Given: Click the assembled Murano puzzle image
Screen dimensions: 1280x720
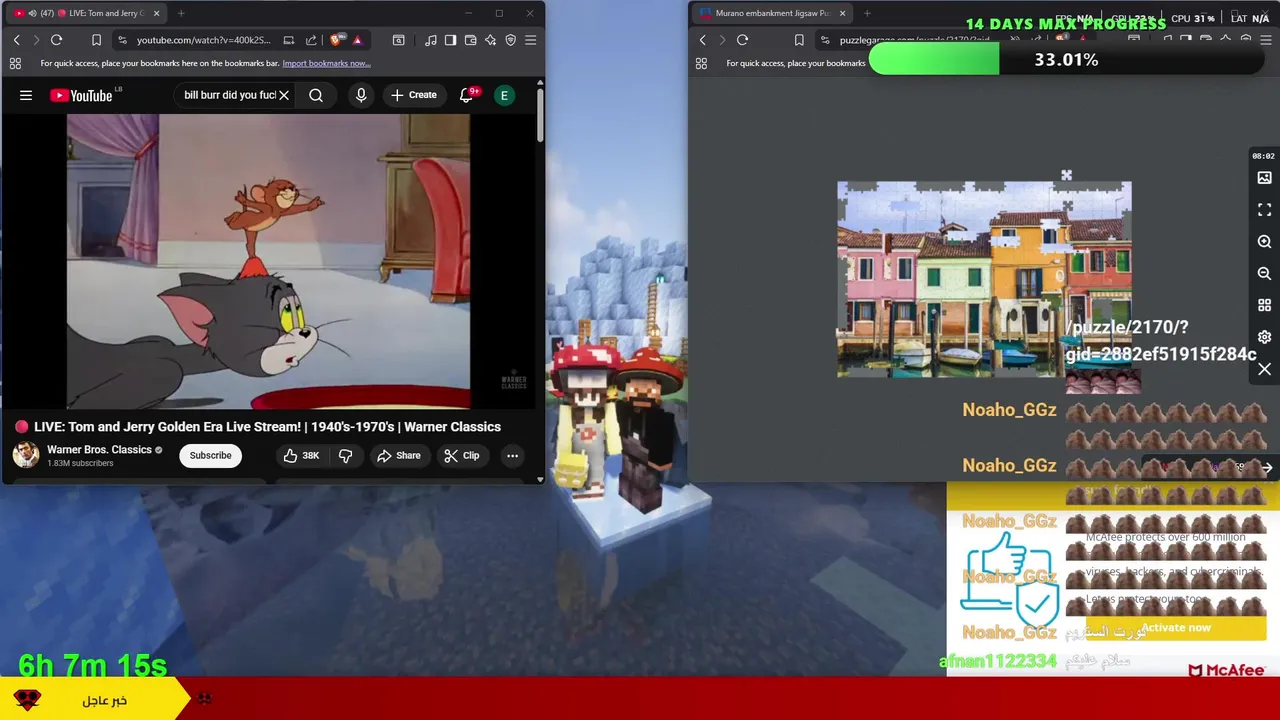Looking at the screenshot, I should click(984, 279).
